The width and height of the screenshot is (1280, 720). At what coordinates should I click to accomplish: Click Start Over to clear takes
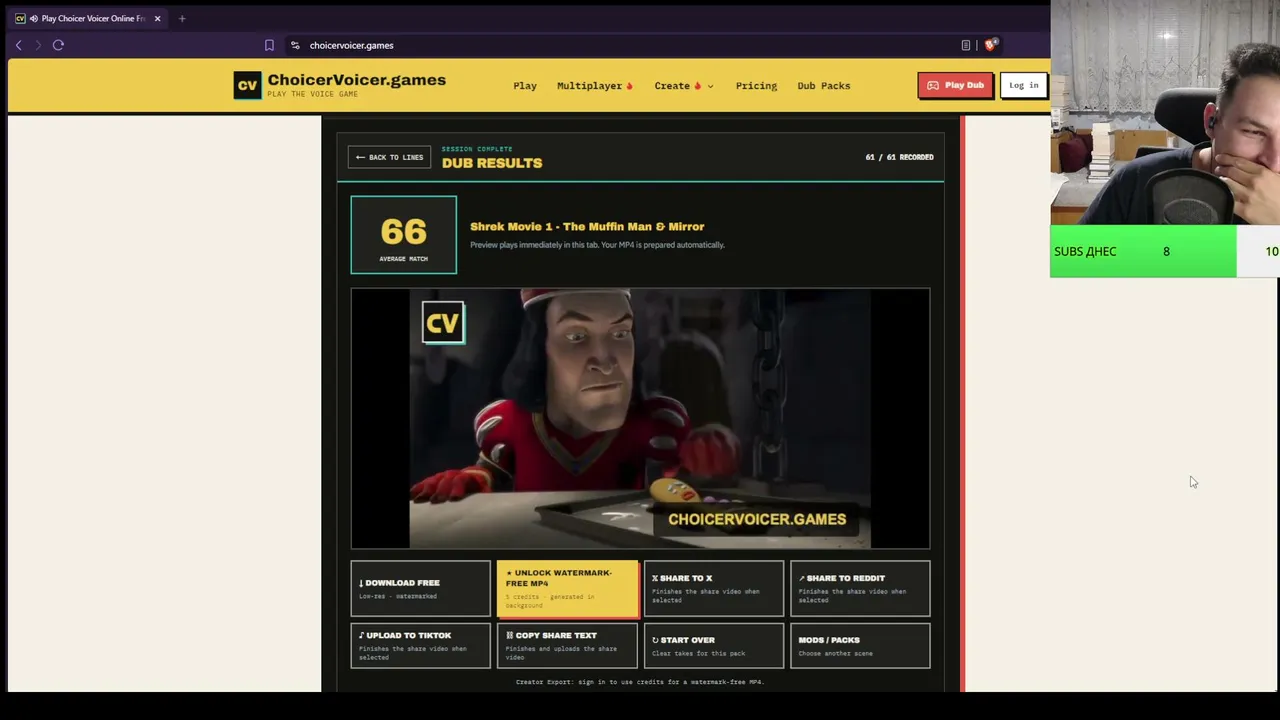click(x=714, y=645)
